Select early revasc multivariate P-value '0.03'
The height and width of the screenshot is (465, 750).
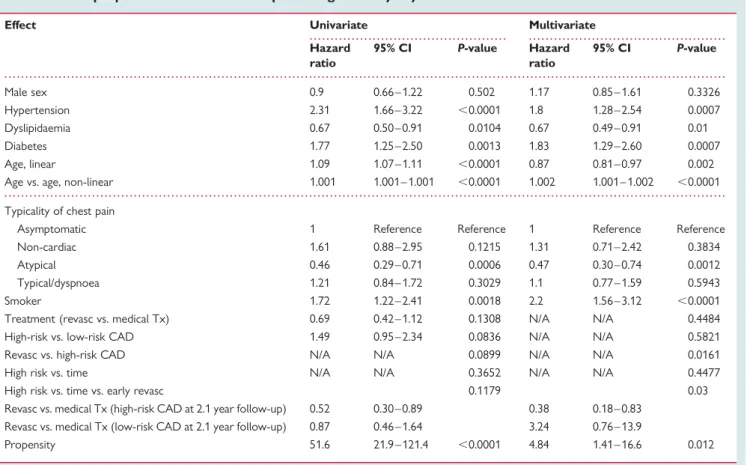coord(698,391)
